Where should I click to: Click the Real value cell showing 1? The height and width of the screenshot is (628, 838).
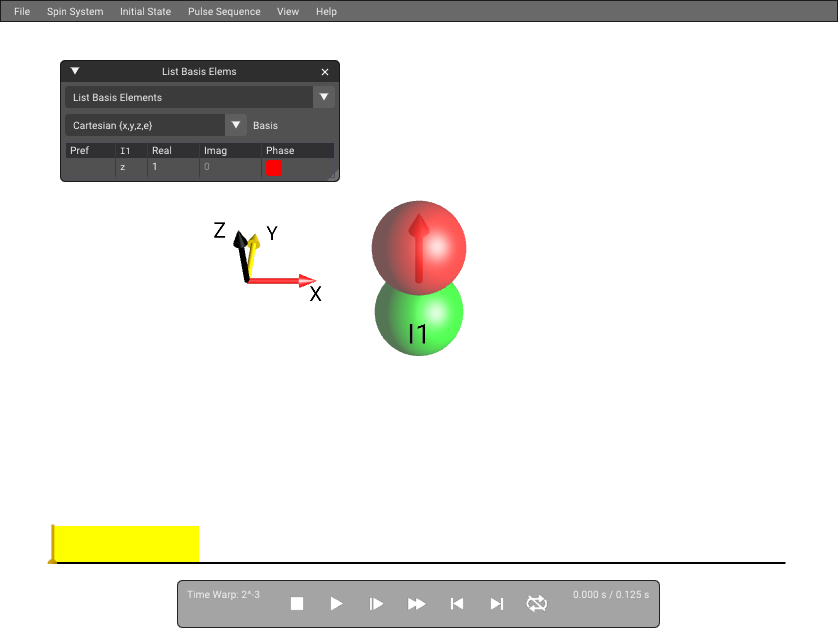[173, 167]
